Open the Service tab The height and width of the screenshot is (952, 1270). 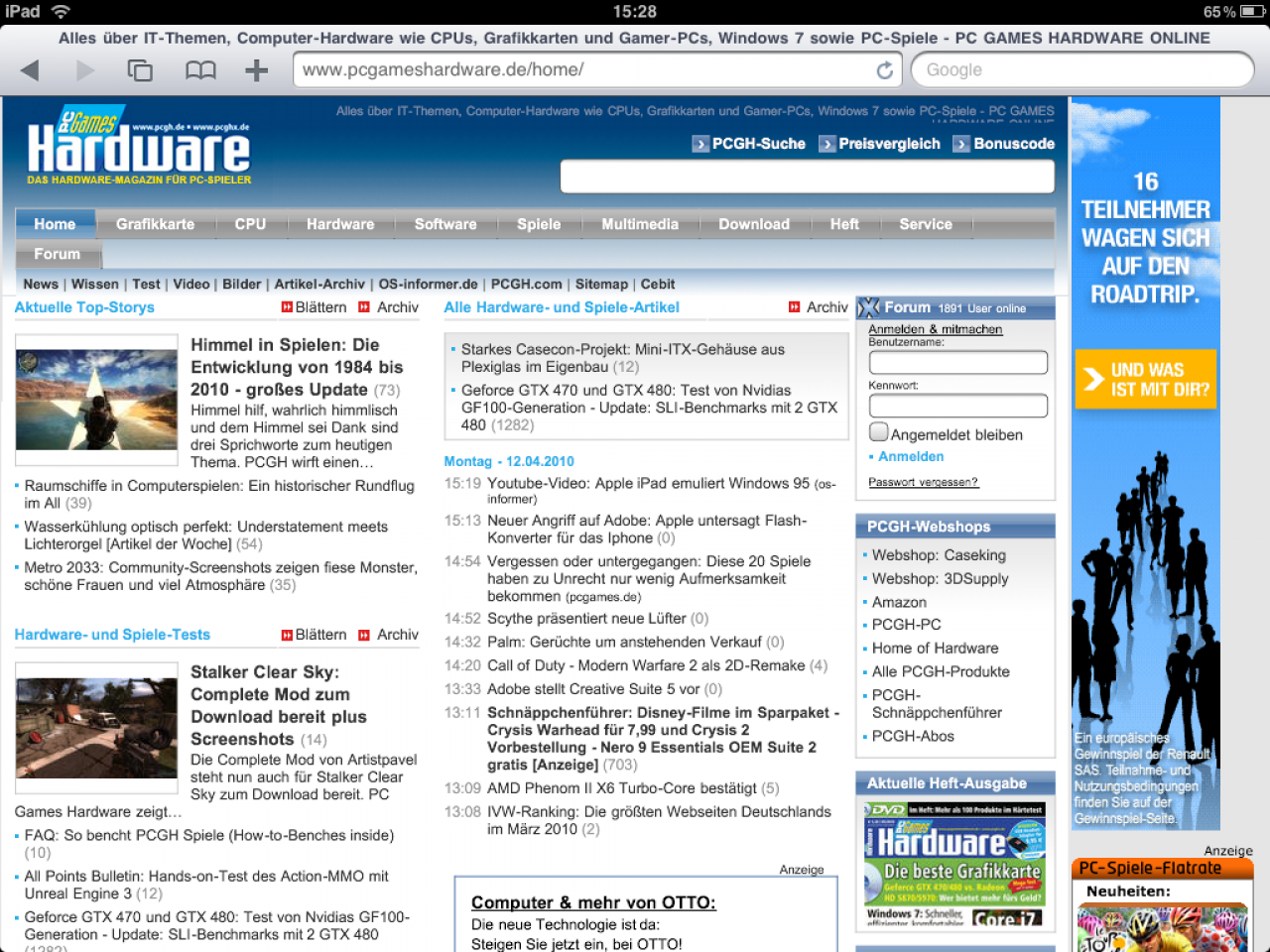(x=926, y=224)
